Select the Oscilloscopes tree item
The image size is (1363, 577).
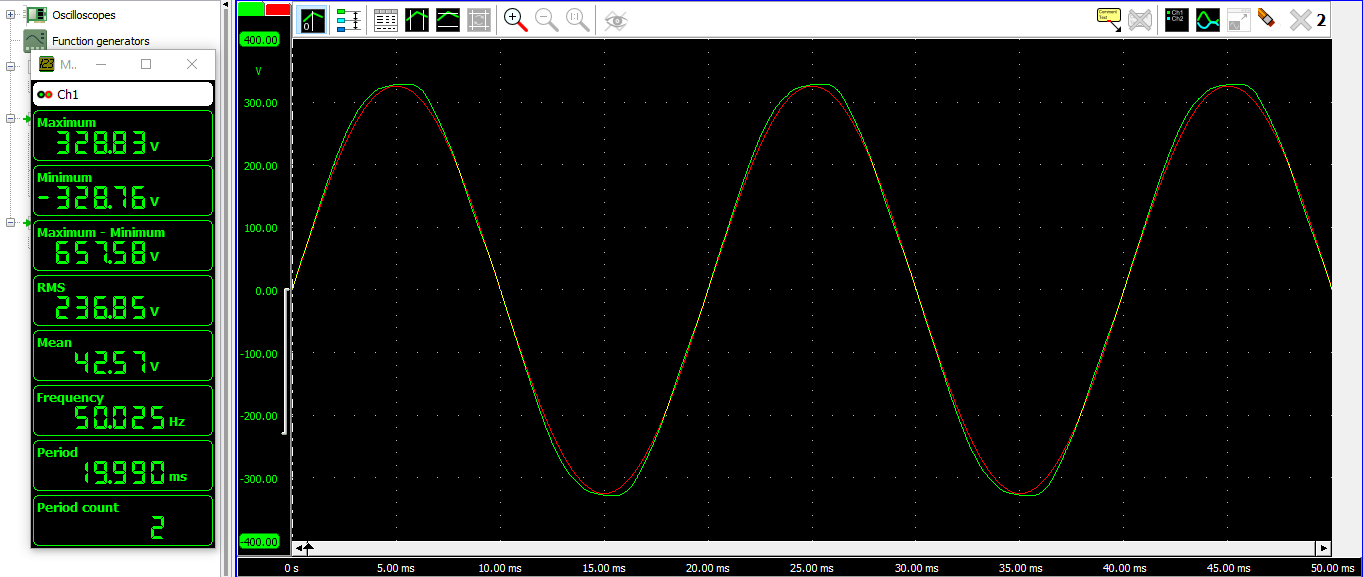(x=83, y=15)
